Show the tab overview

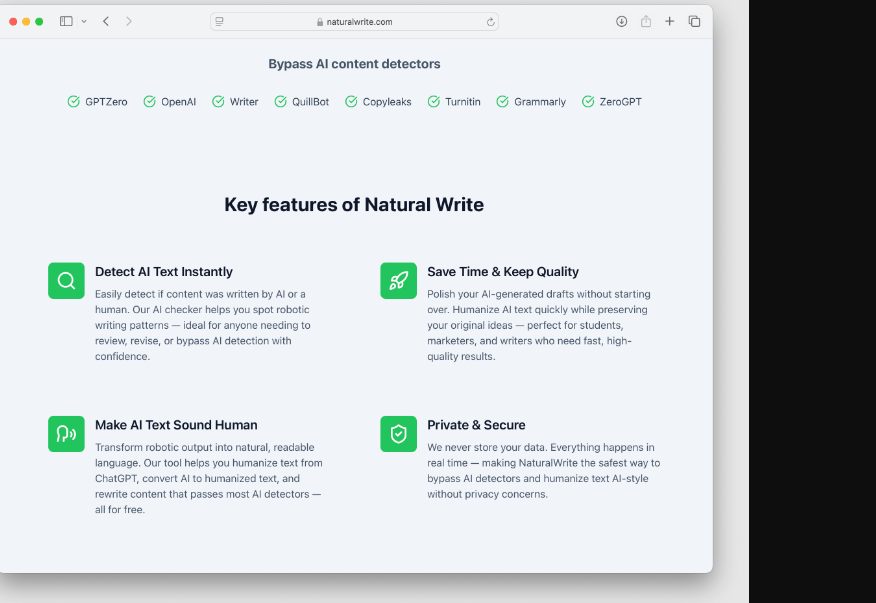pyautogui.click(x=694, y=21)
